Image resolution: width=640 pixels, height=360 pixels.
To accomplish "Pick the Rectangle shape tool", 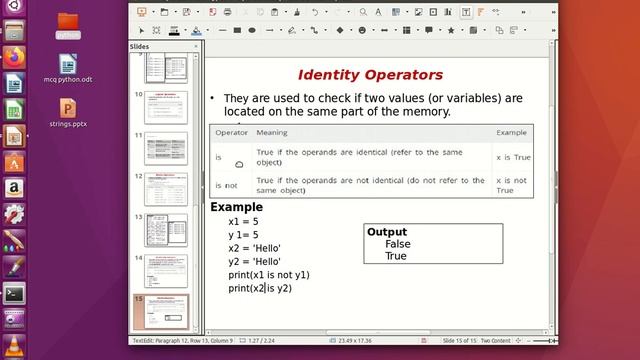I will click(237, 30).
